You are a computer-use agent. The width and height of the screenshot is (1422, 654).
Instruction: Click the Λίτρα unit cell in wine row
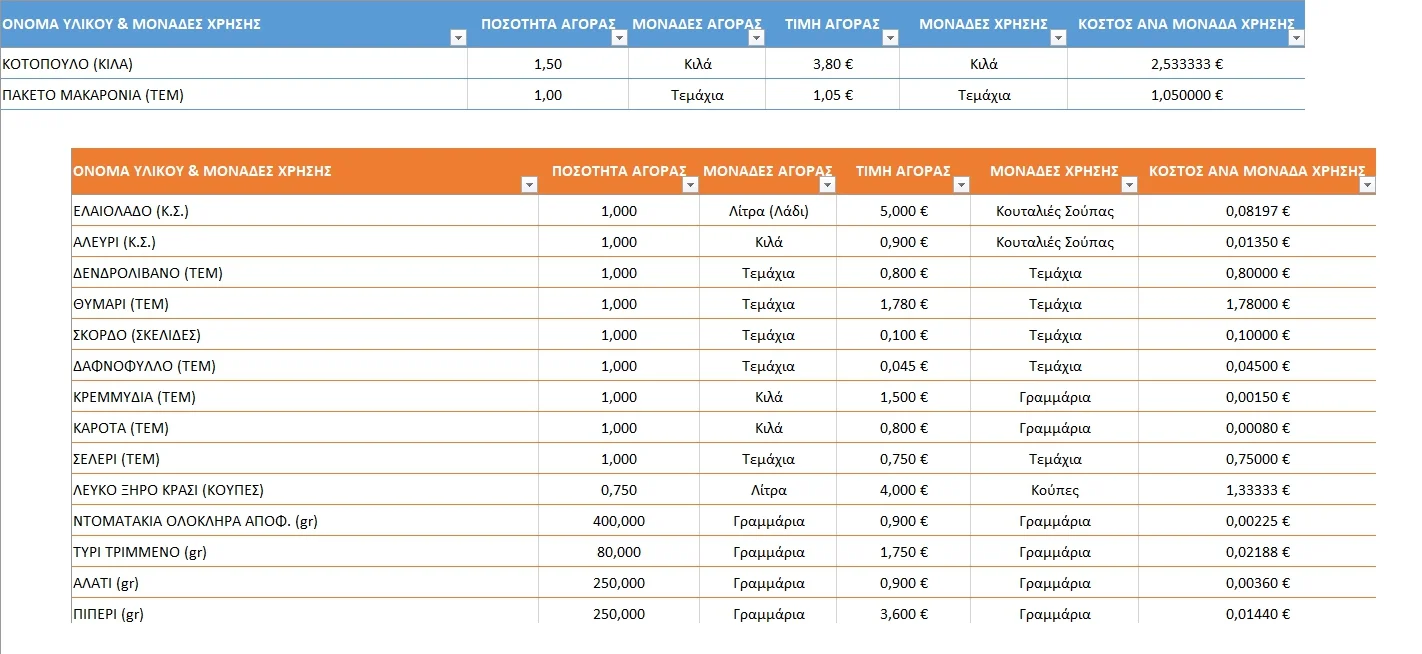pos(768,490)
